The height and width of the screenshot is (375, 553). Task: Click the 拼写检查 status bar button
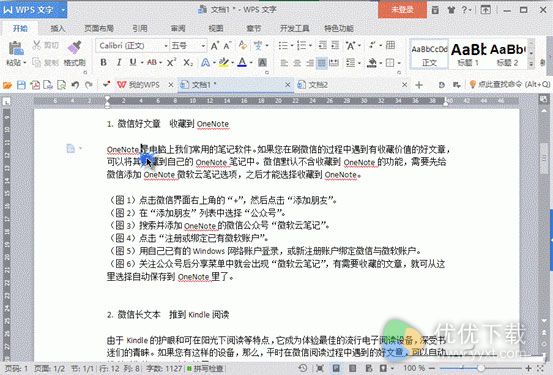tap(205, 369)
